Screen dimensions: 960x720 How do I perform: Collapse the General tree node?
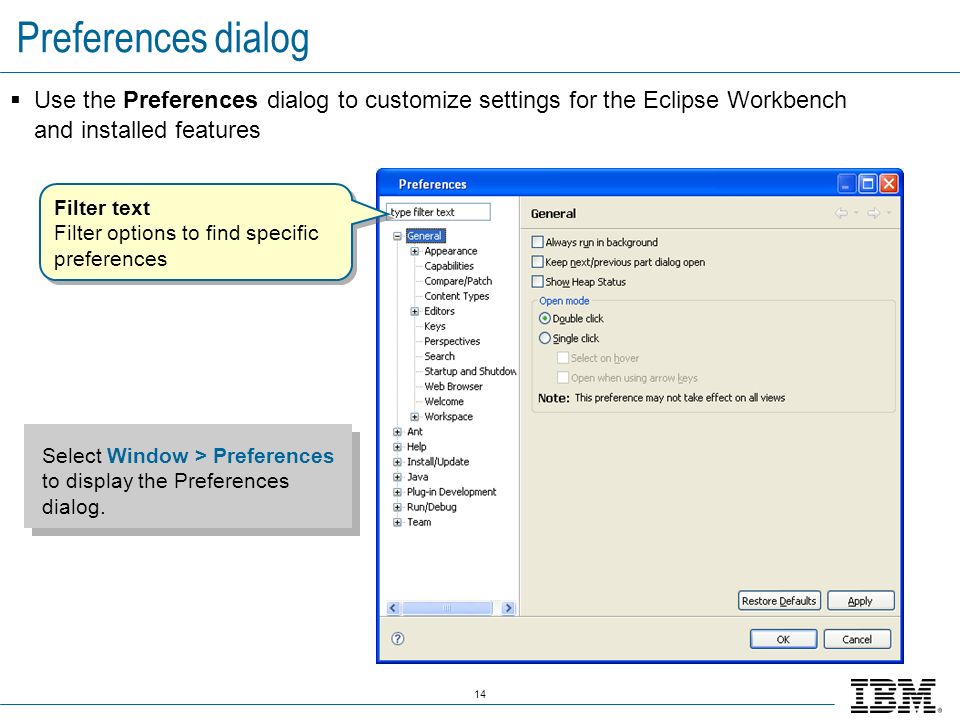(397, 236)
